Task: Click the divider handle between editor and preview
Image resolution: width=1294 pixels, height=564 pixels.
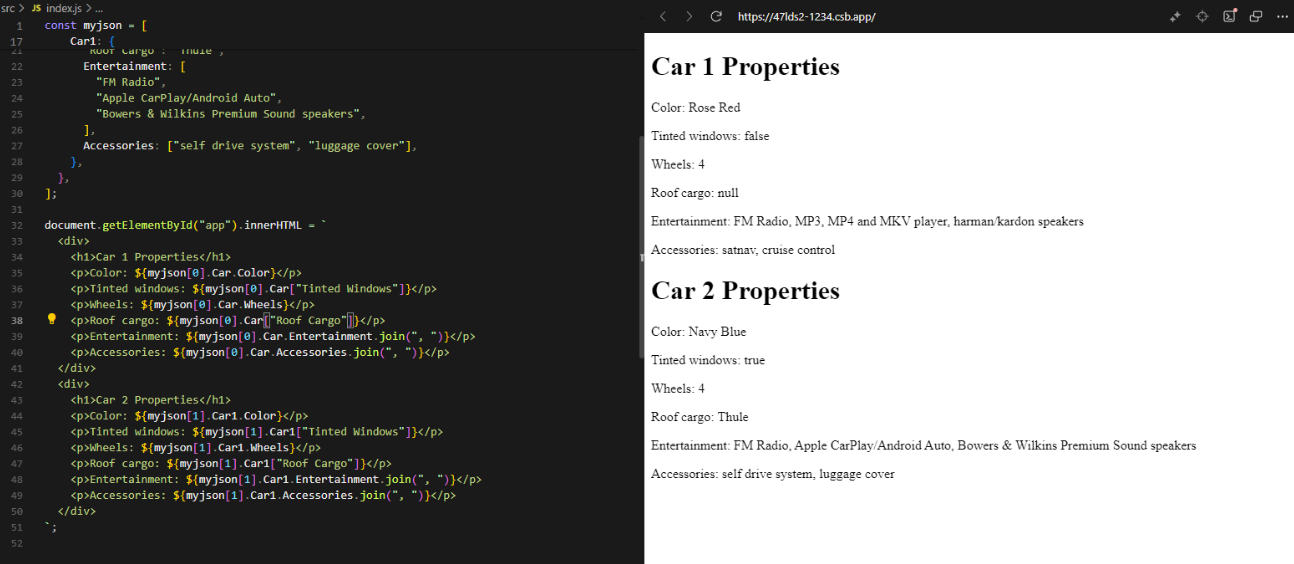Action: point(642,258)
